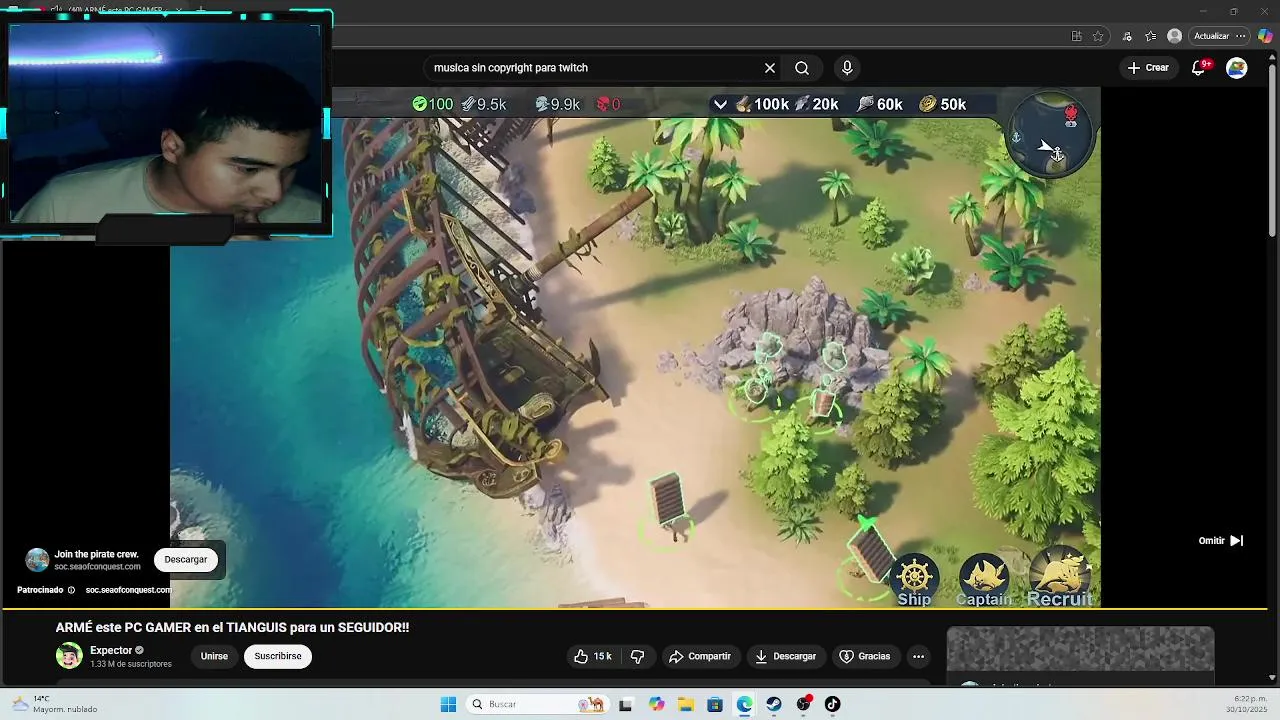Open the Windows Start menu

pyautogui.click(x=448, y=704)
